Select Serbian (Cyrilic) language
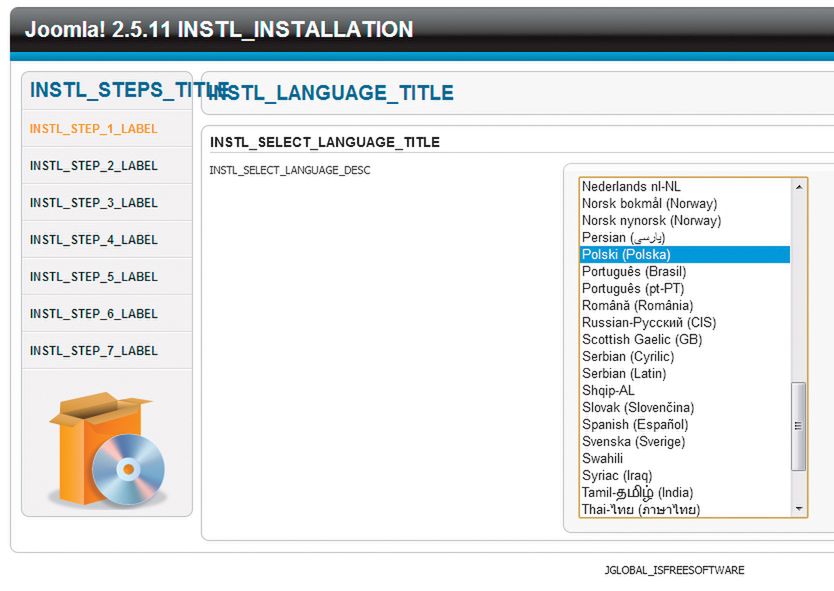 (x=684, y=356)
